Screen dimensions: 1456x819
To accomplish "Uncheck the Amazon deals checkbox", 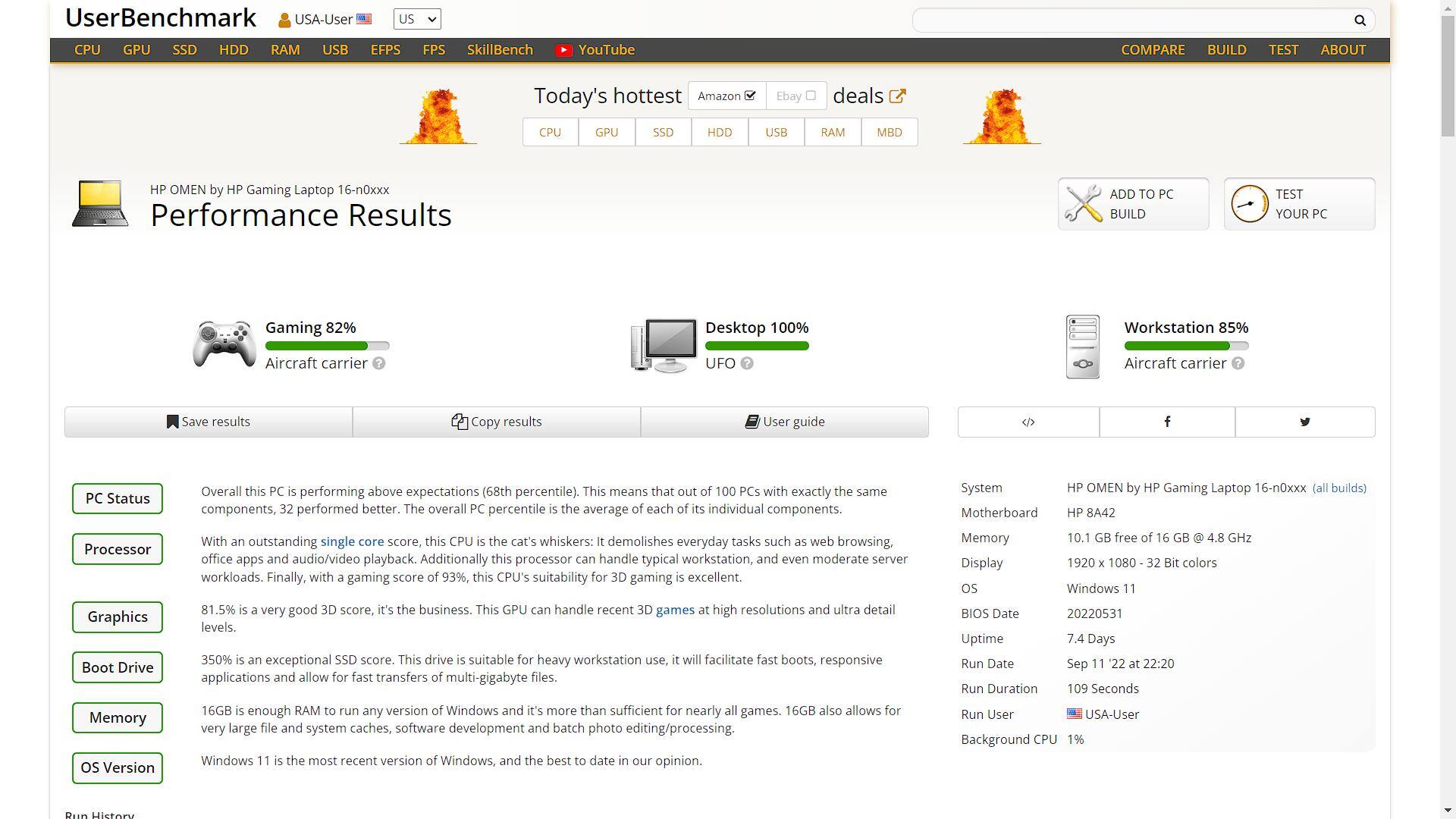I will [750, 96].
